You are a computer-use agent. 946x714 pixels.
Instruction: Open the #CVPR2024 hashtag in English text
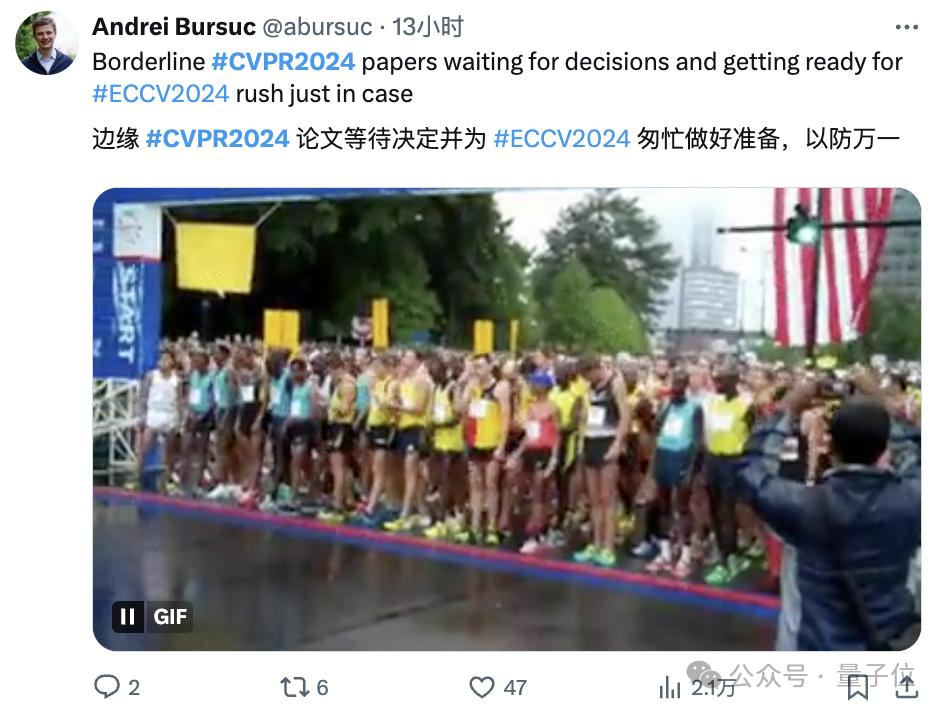pos(284,62)
